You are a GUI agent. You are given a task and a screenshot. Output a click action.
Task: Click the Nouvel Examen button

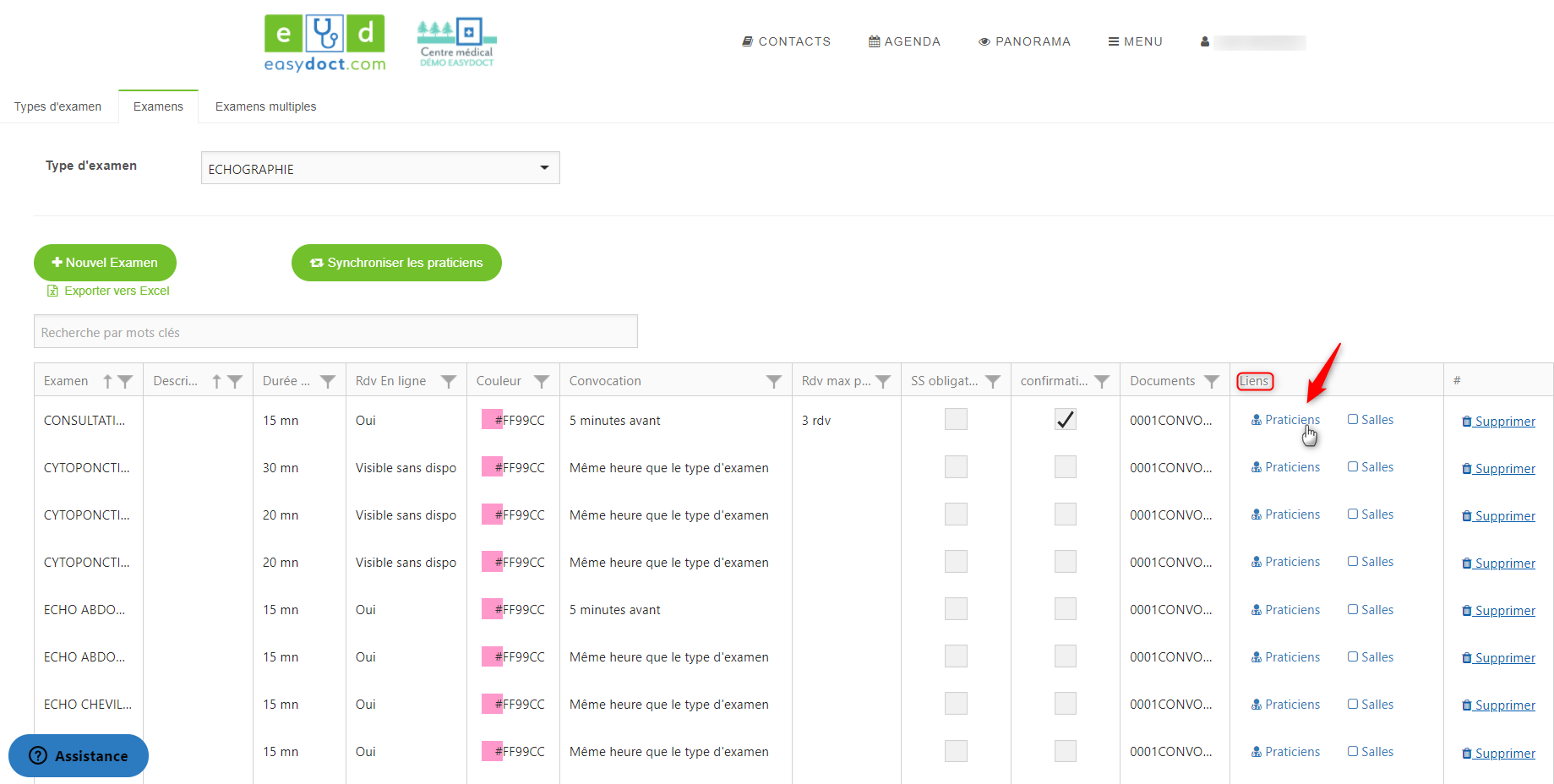click(105, 263)
